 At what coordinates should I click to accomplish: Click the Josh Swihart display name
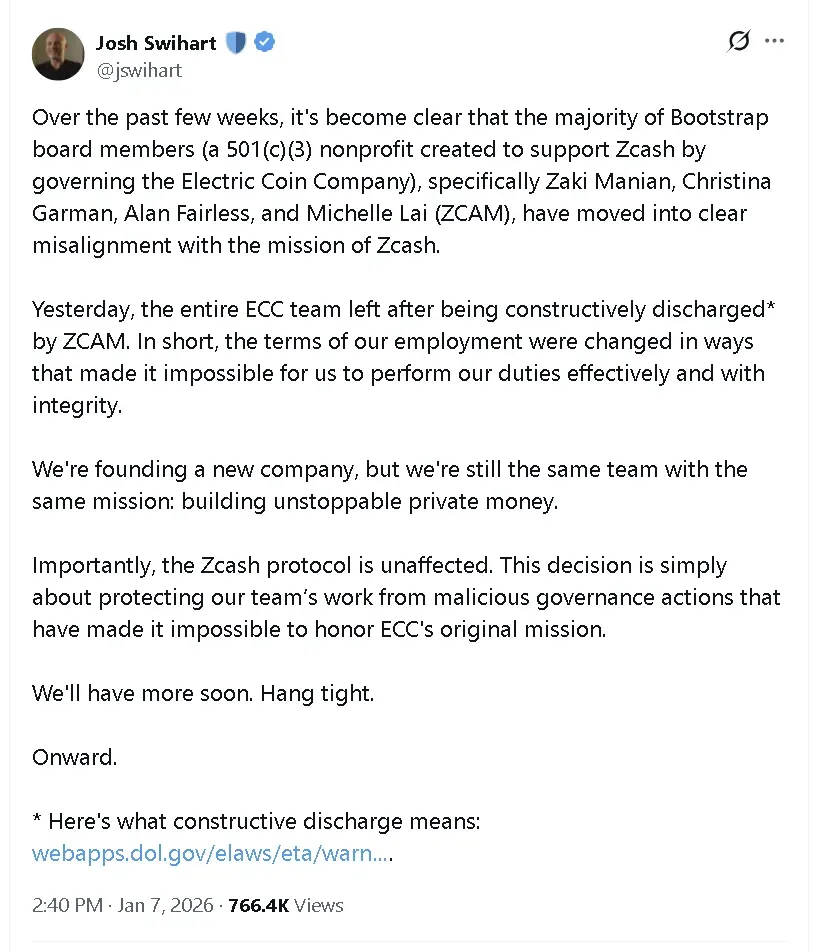155,42
